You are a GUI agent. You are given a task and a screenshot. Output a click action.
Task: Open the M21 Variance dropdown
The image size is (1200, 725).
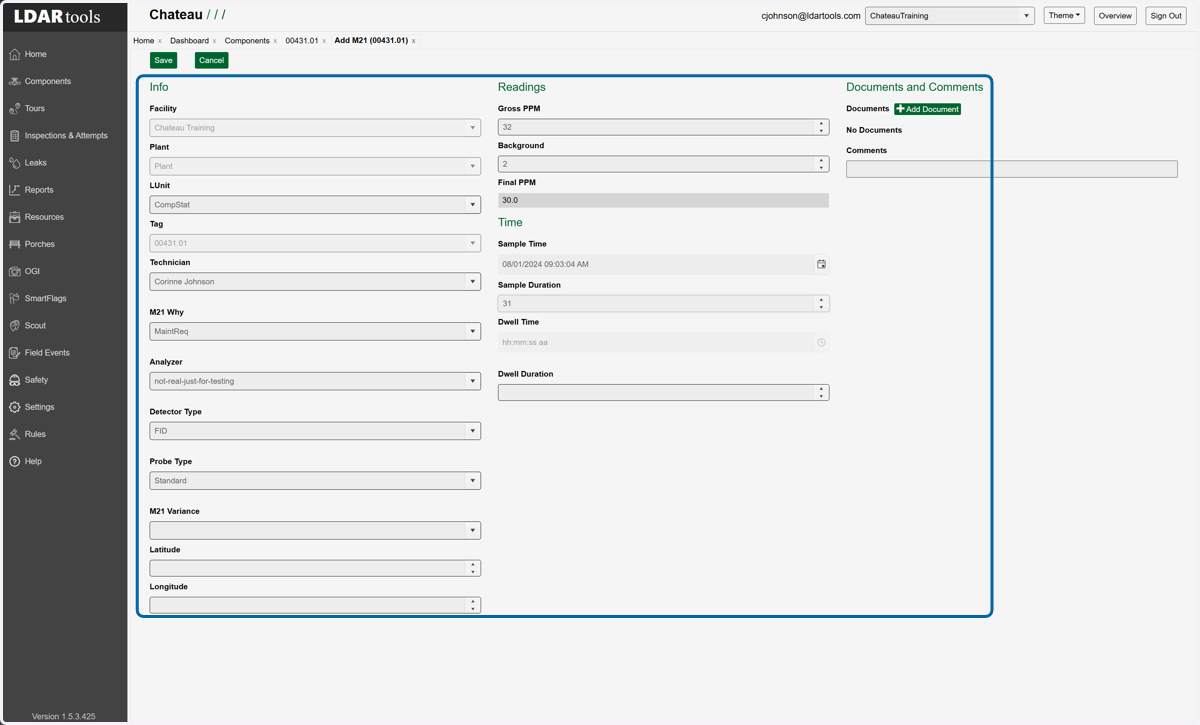click(x=315, y=530)
